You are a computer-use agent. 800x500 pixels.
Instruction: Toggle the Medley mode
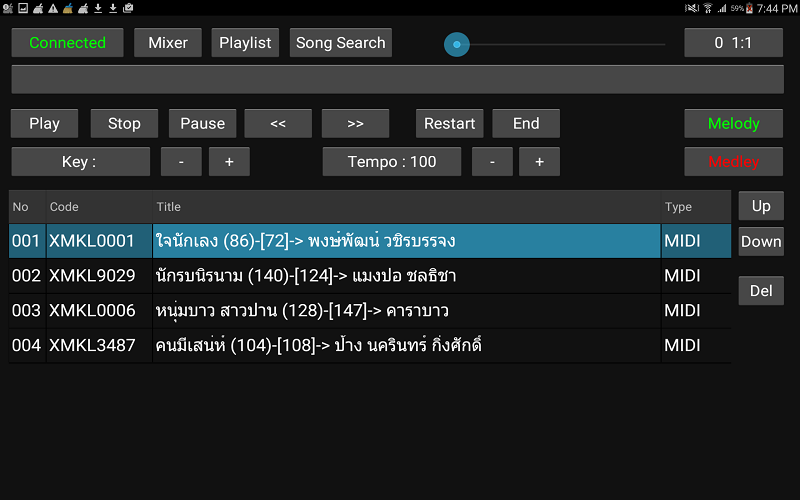(734, 162)
